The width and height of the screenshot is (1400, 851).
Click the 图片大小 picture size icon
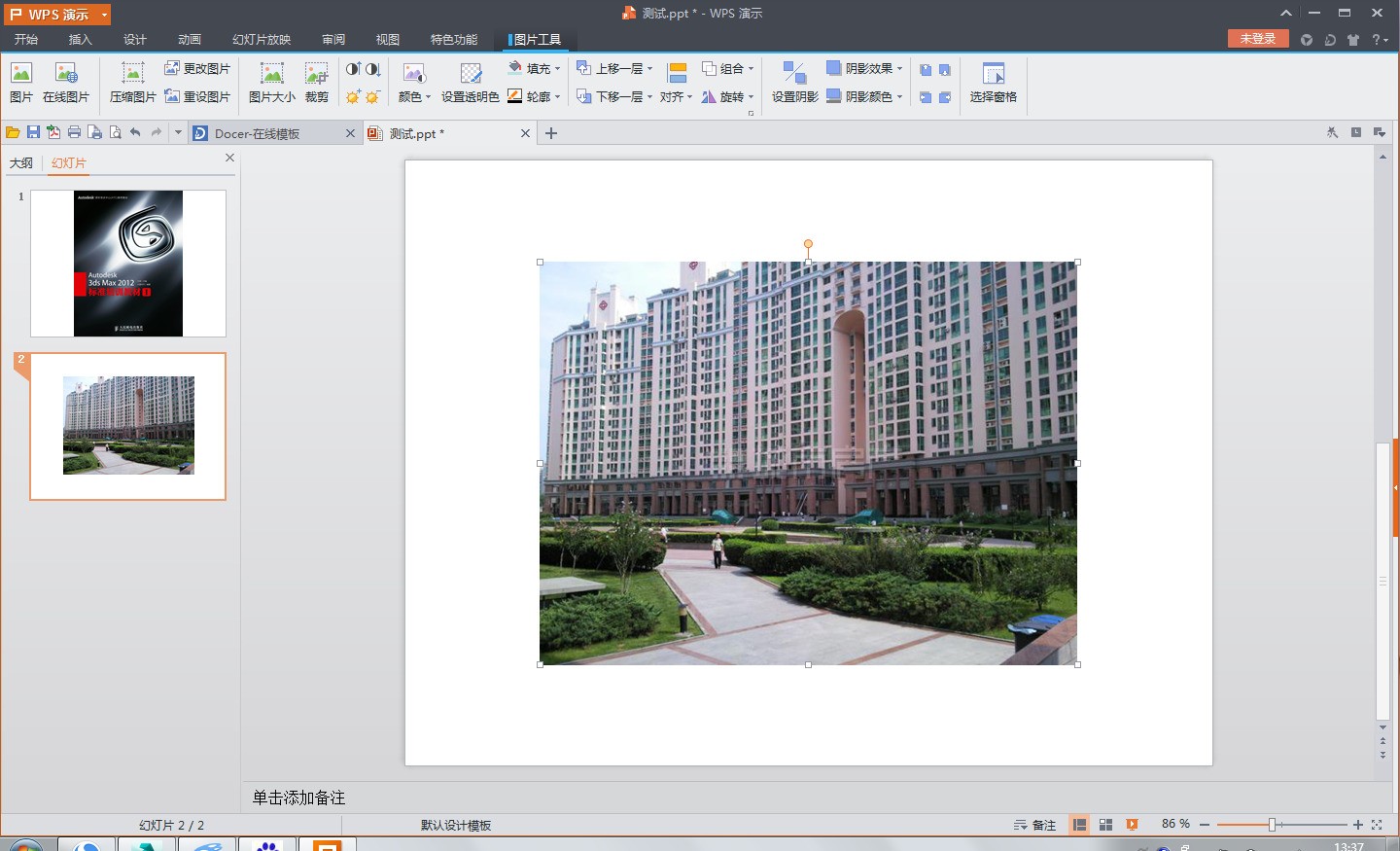tap(271, 82)
